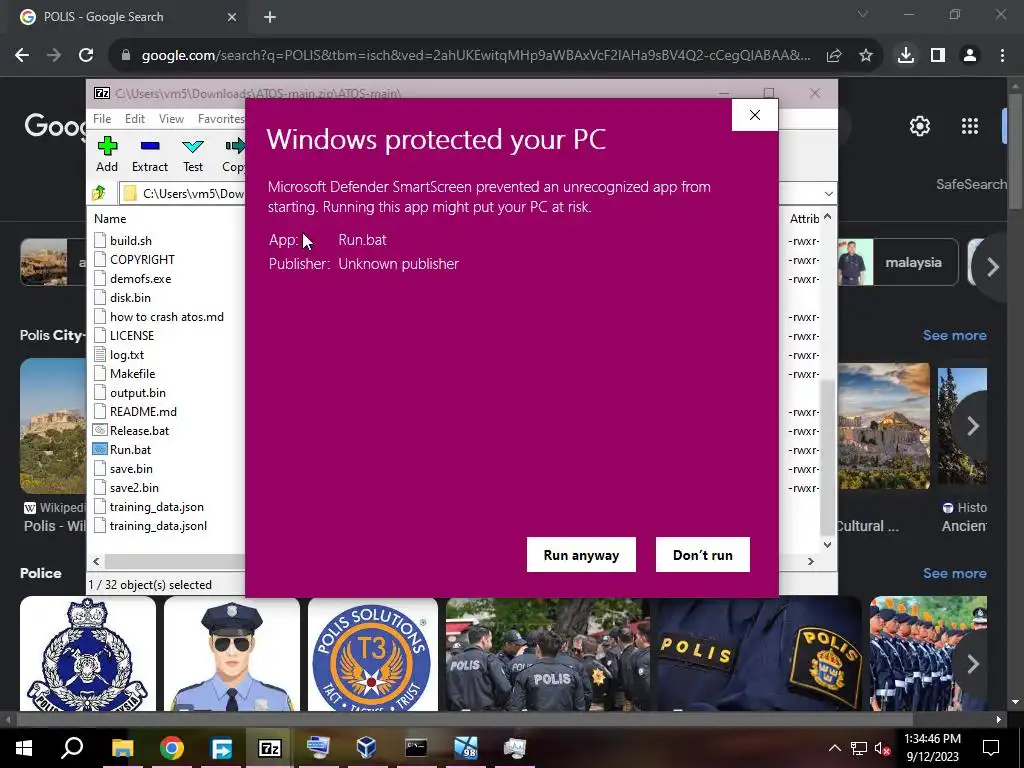Select training_data.jsonl in file list
Image resolution: width=1024 pixels, height=768 pixels.
(158, 526)
